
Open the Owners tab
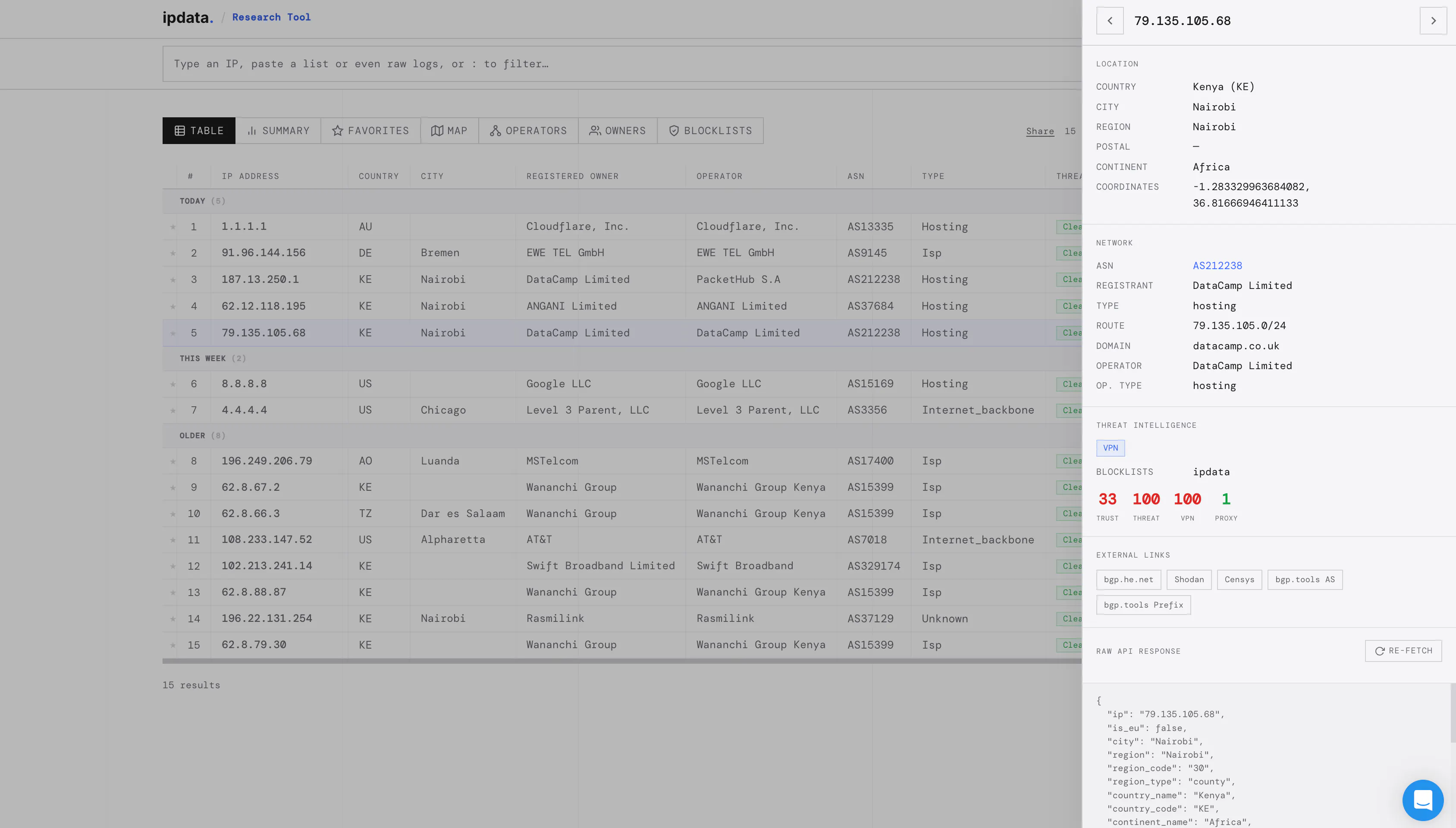[618, 131]
